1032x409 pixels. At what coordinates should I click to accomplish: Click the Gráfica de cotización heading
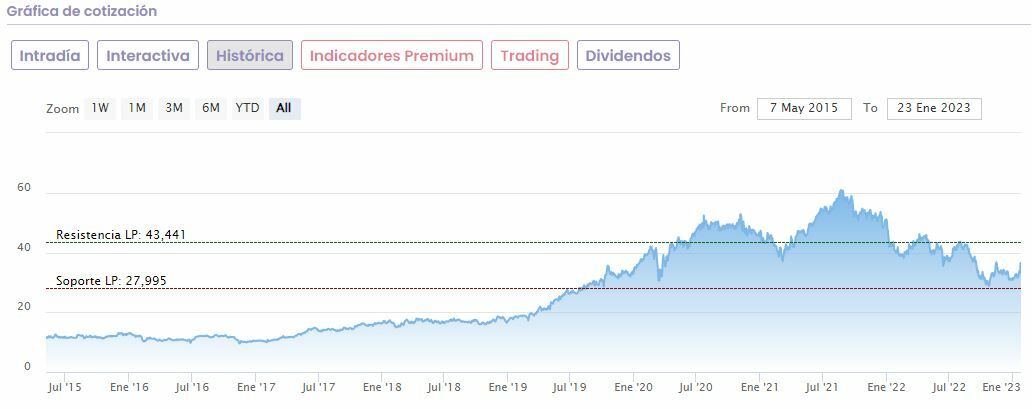pyautogui.click(x=82, y=11)
